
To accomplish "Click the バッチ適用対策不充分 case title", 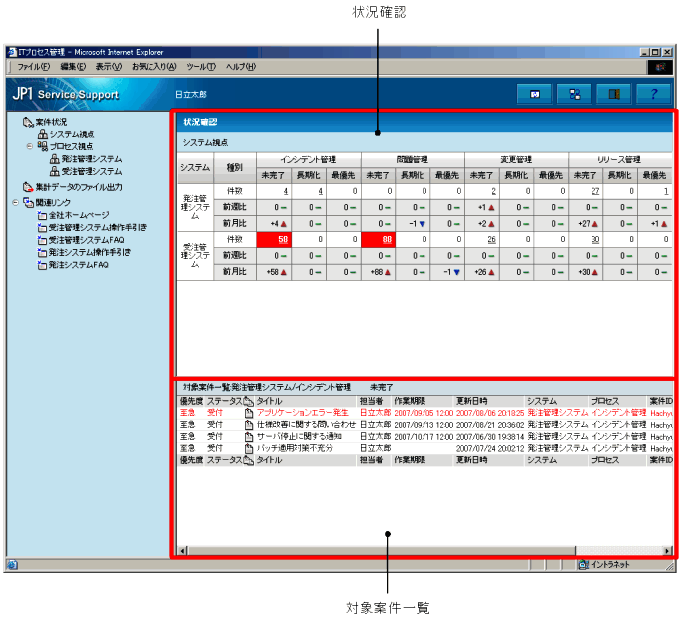I will click(294, 448).
